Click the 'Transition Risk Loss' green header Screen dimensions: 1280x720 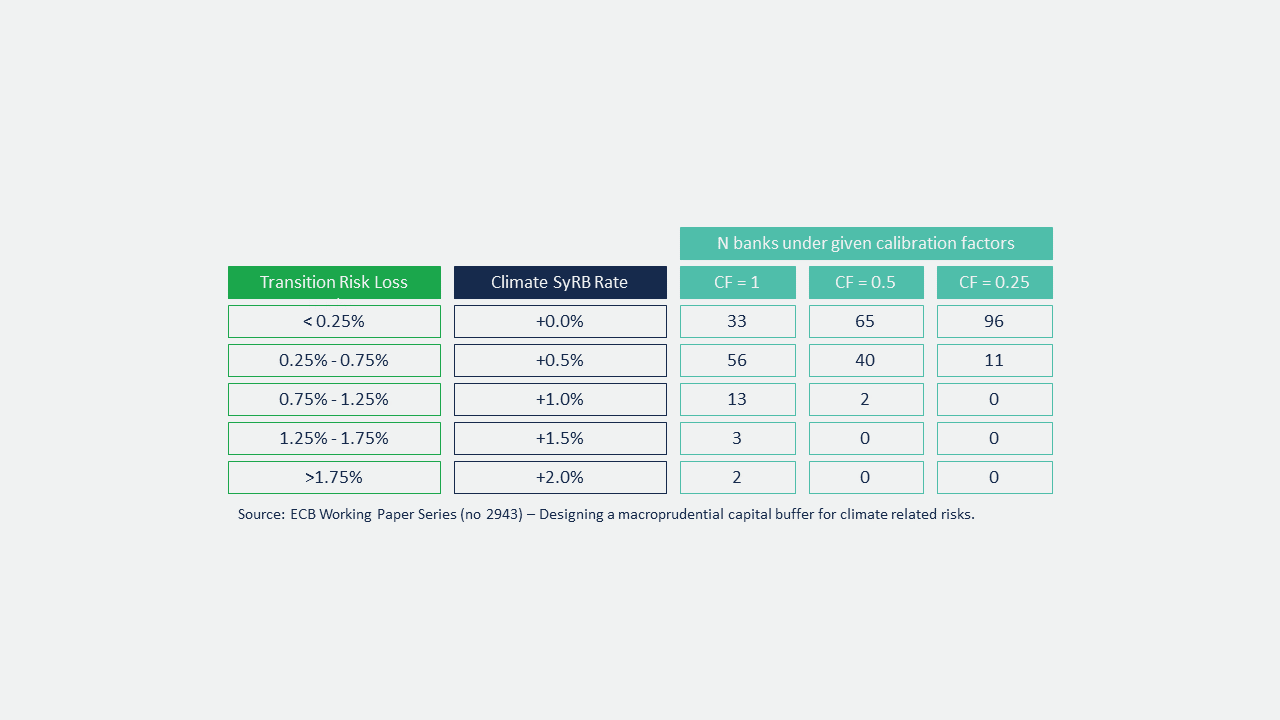point(334,282)
